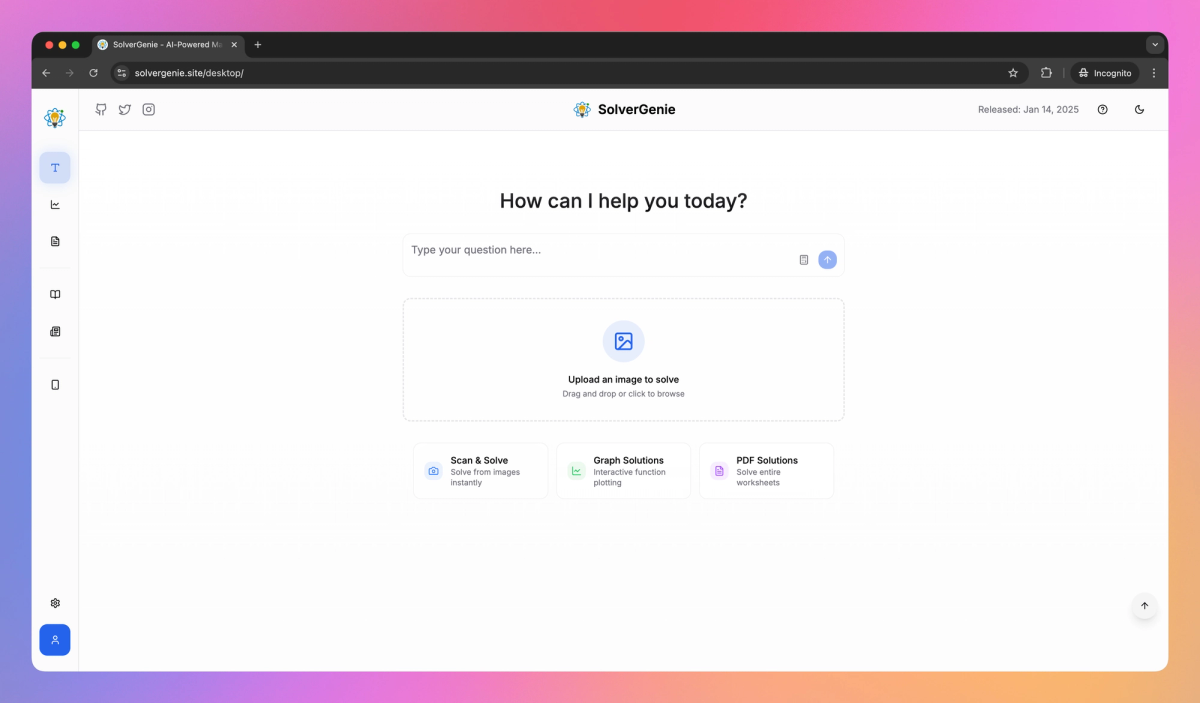Viewport: 1200px width, 703px height.
Task: Open the browser three-dot menu
Action: tap(1154, 72)
